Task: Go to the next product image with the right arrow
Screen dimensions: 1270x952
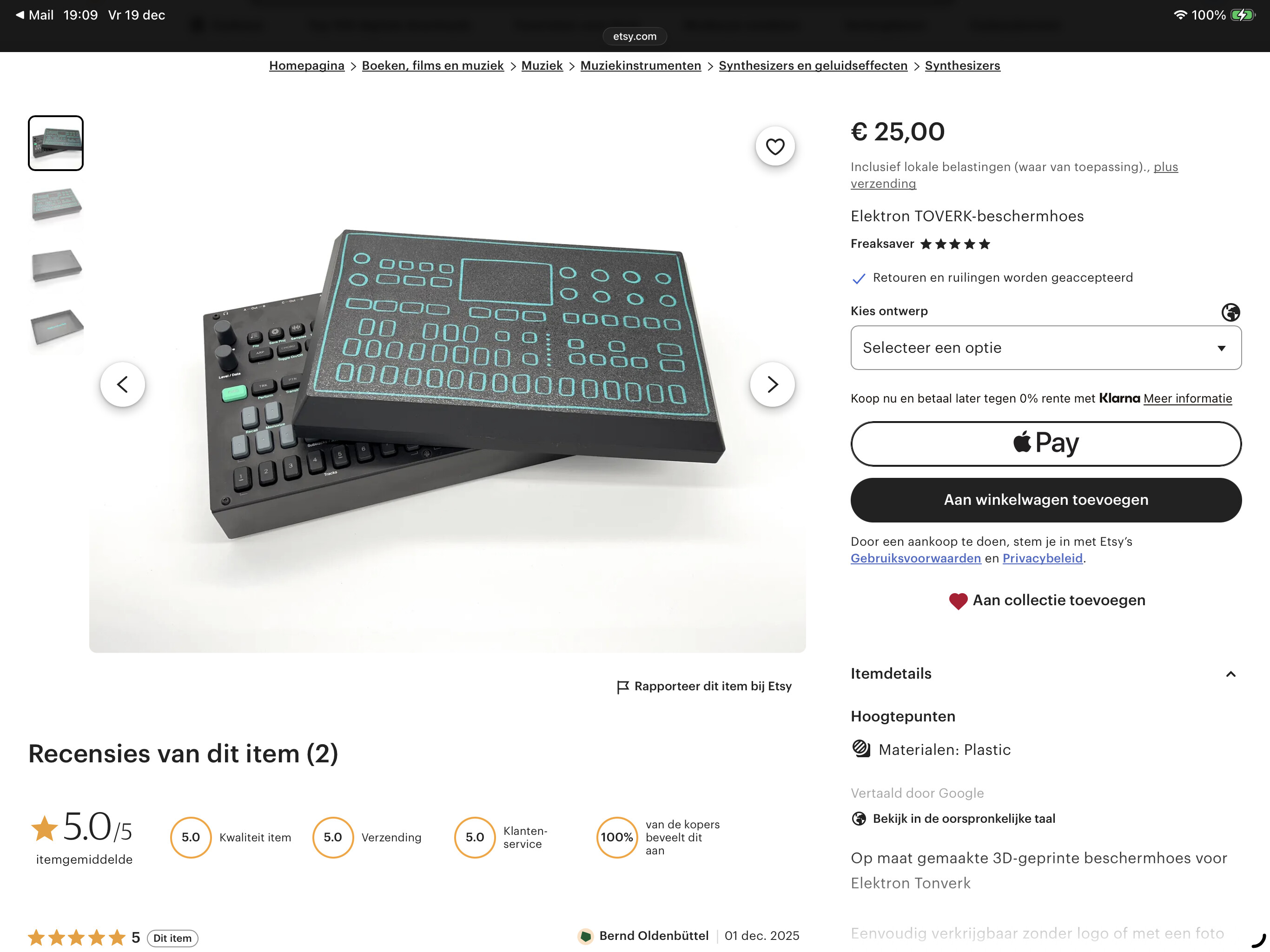Action: click(x=772, y=384)
